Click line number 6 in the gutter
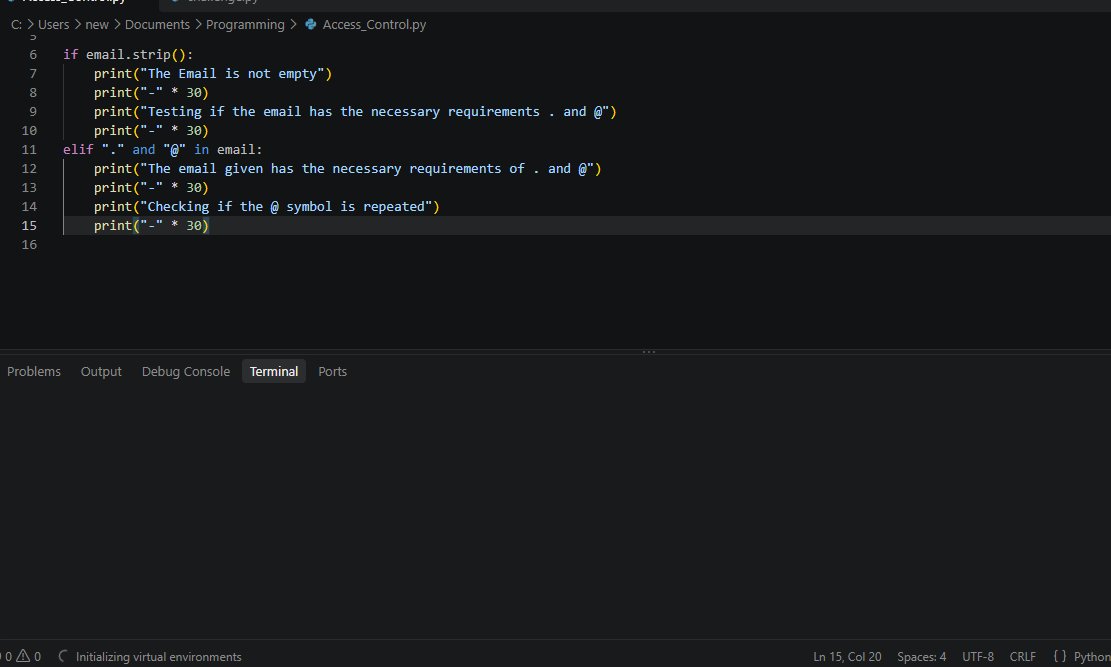1111x667 pixels. click(x=33, y=55)
